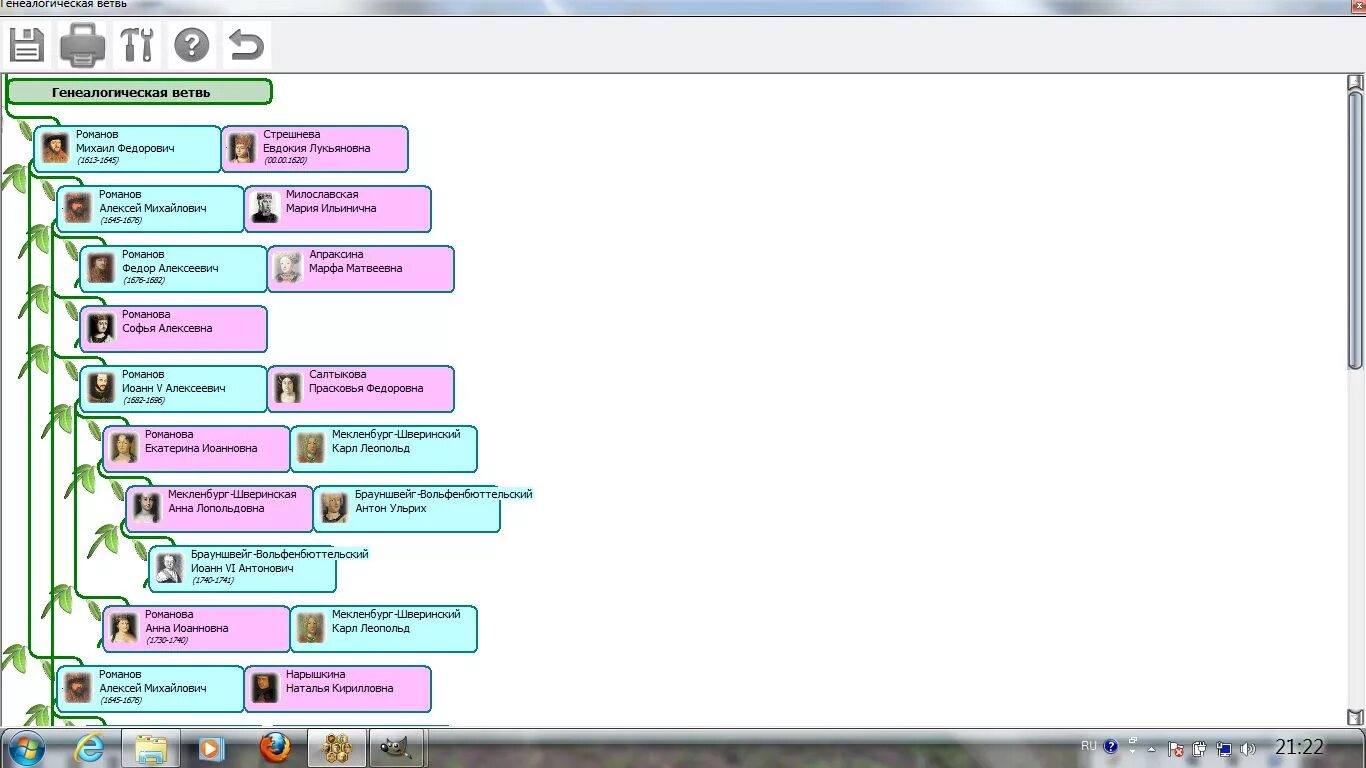
Task: Click the volume speaker tray icon
Action: pos(1247,748)
